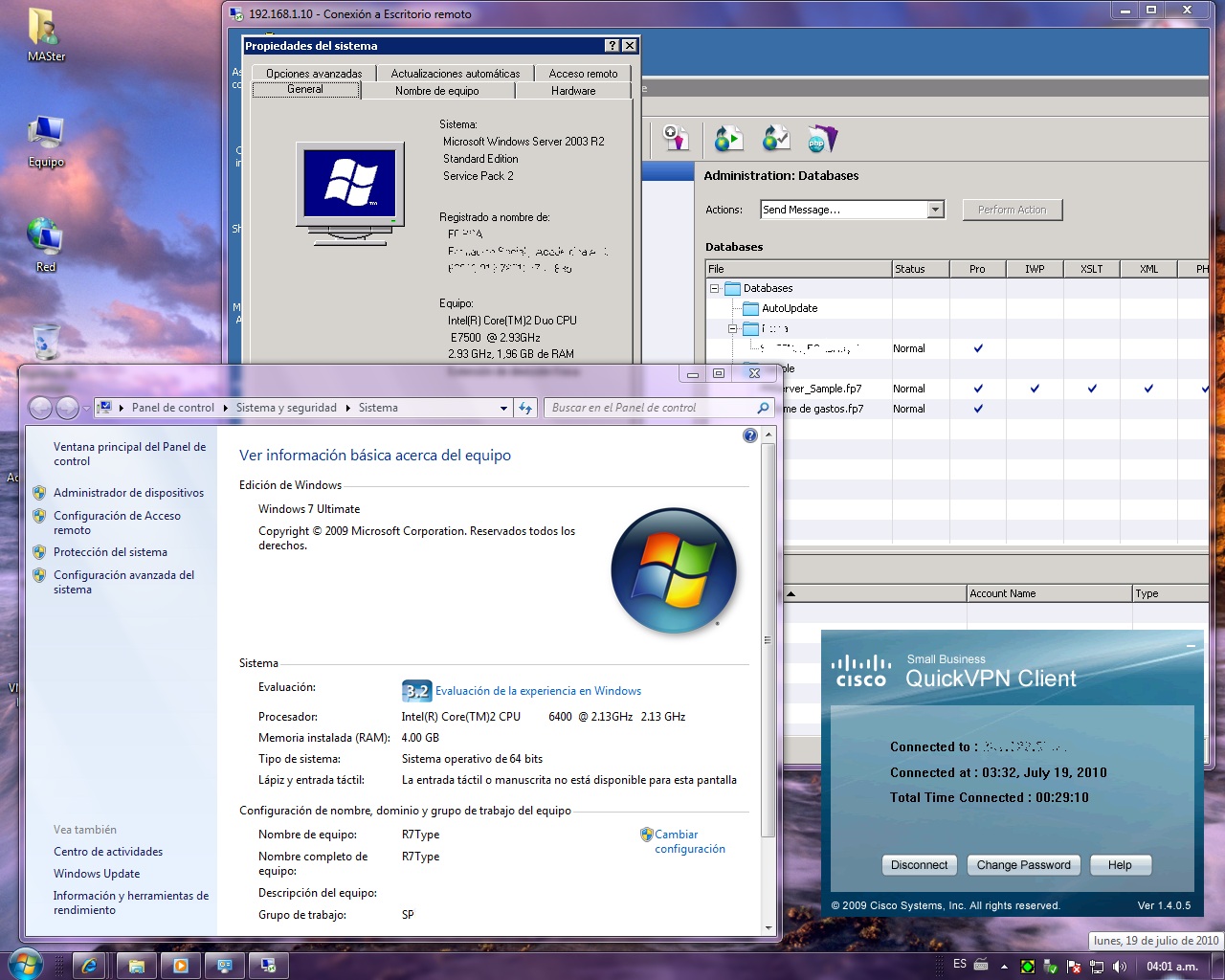Open Windows Explorer from the taskbar
The image size is (1225, 980).
coord(136,966)
